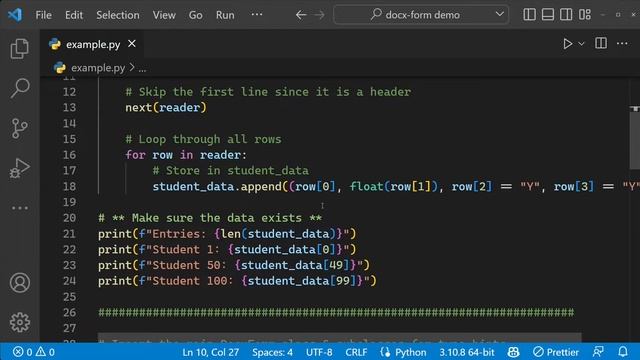Open the File menu
Image resolution: width=640 pixels, height=360 pixels.
pyautogui.click(x=43, y=15)
